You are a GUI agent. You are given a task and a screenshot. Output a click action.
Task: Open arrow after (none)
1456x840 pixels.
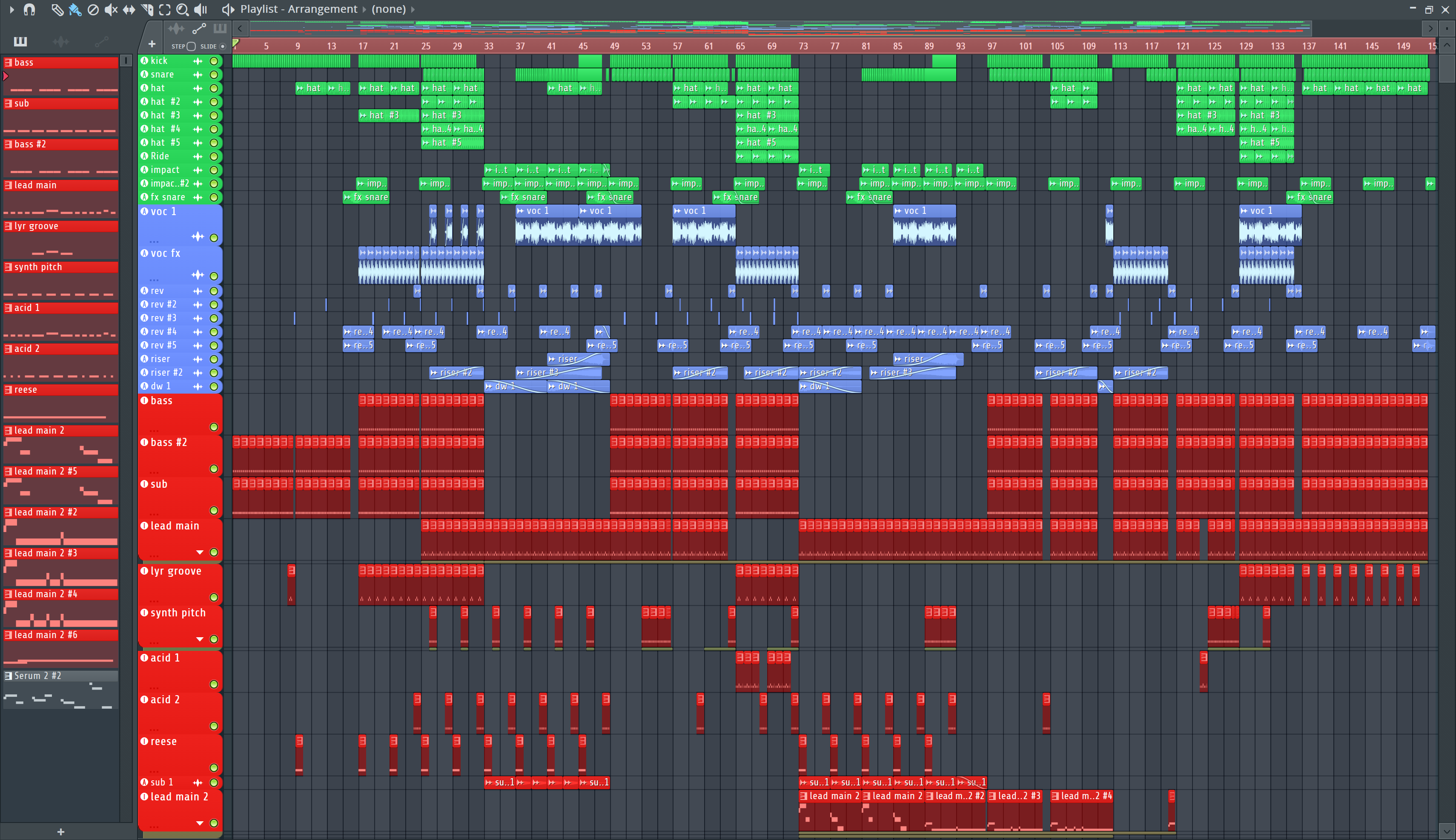413,9
